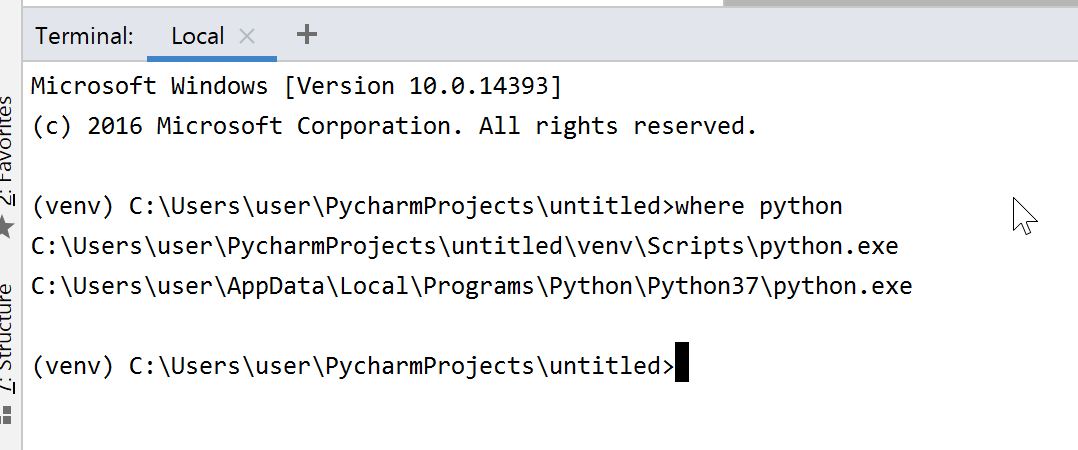Click the terminal cursor at the prompt
The image size is (1078, 450).
[682, 363]
